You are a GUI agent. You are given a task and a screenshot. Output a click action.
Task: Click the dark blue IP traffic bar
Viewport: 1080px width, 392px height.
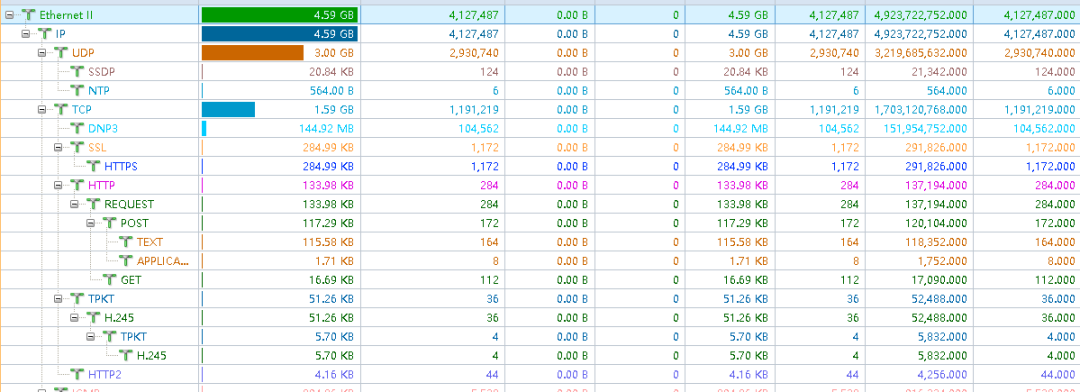coord(280,33)
